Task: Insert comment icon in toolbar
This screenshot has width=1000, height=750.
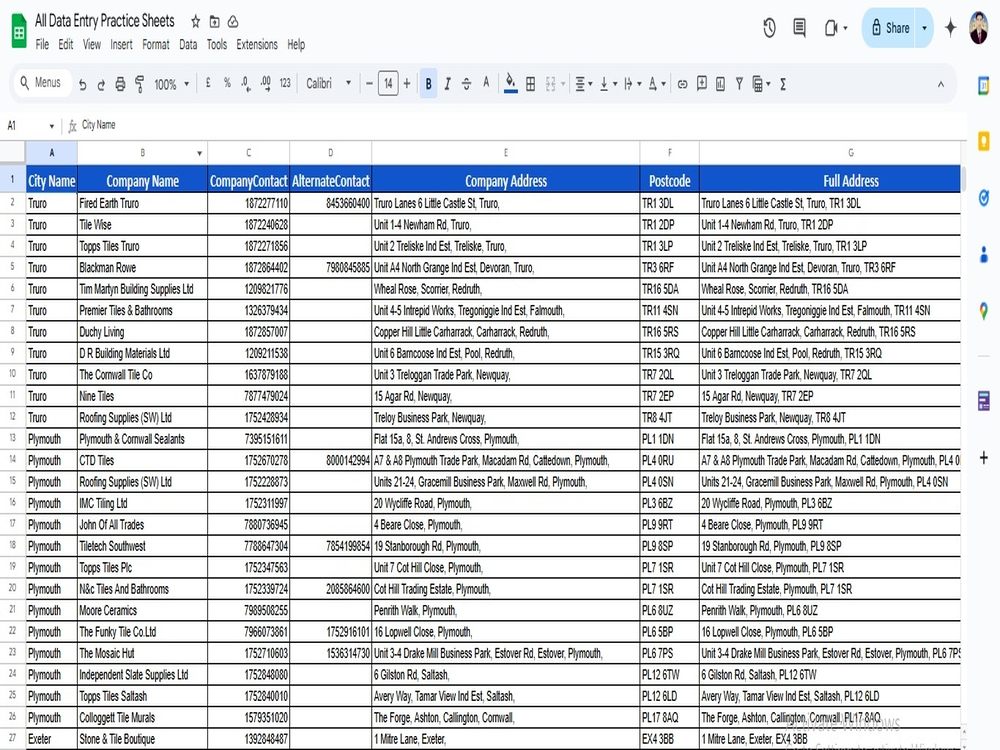Action: coord(702,84)
